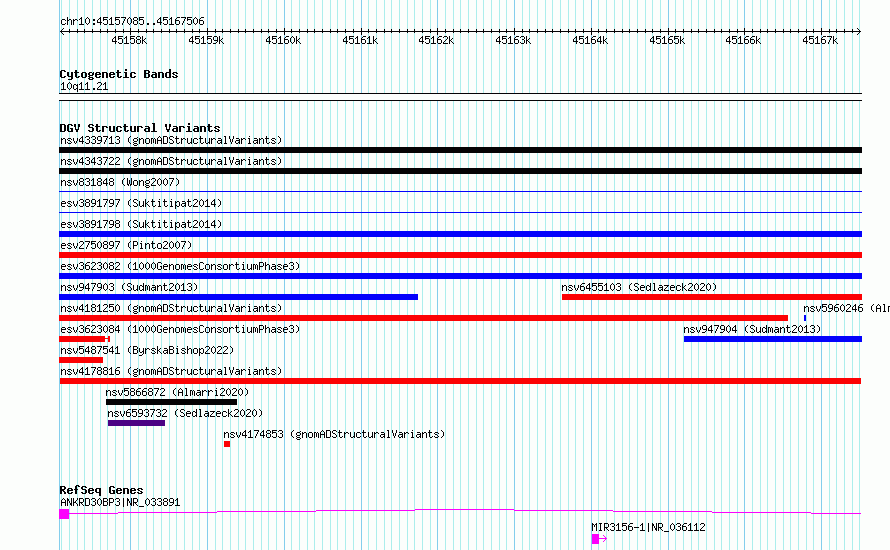Click the 45158k ruler position label
This screenshot has height=550, width=890.
pos(129,40)
